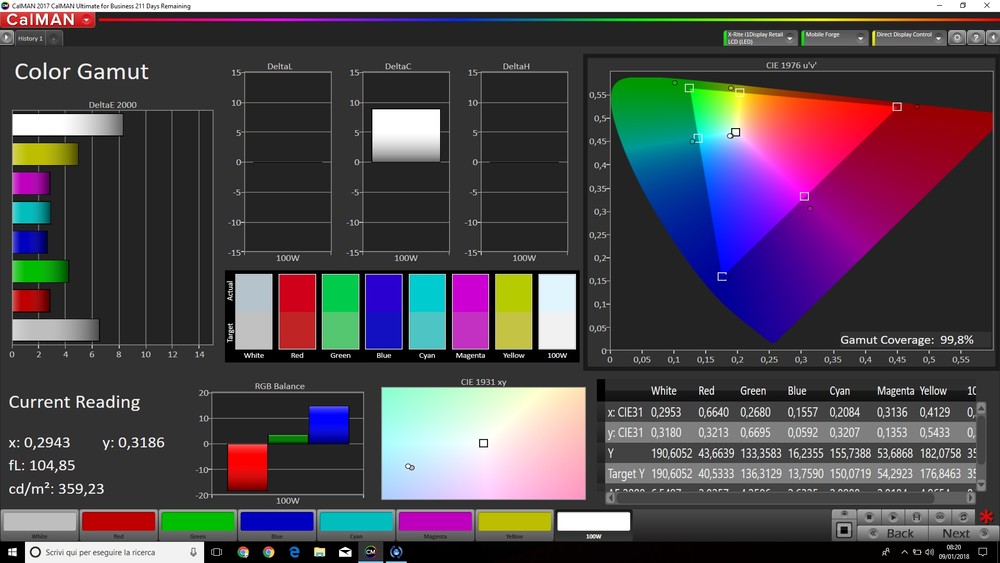Select the Cyan swatch in the bottom strip
Viewport: 1000px width, 563px height.
click(355, 522)
